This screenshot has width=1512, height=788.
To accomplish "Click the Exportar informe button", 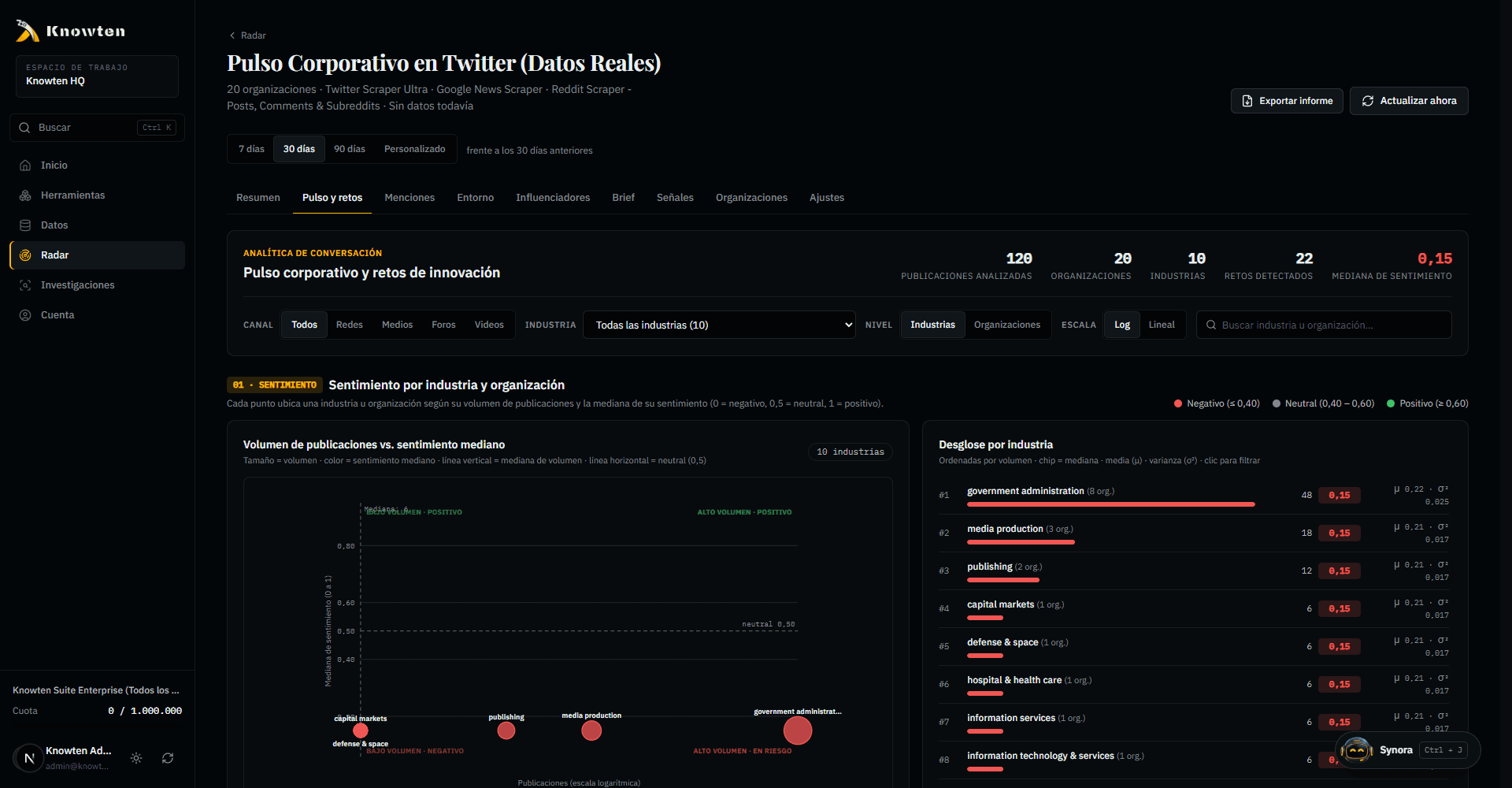I will point(1287,101).
